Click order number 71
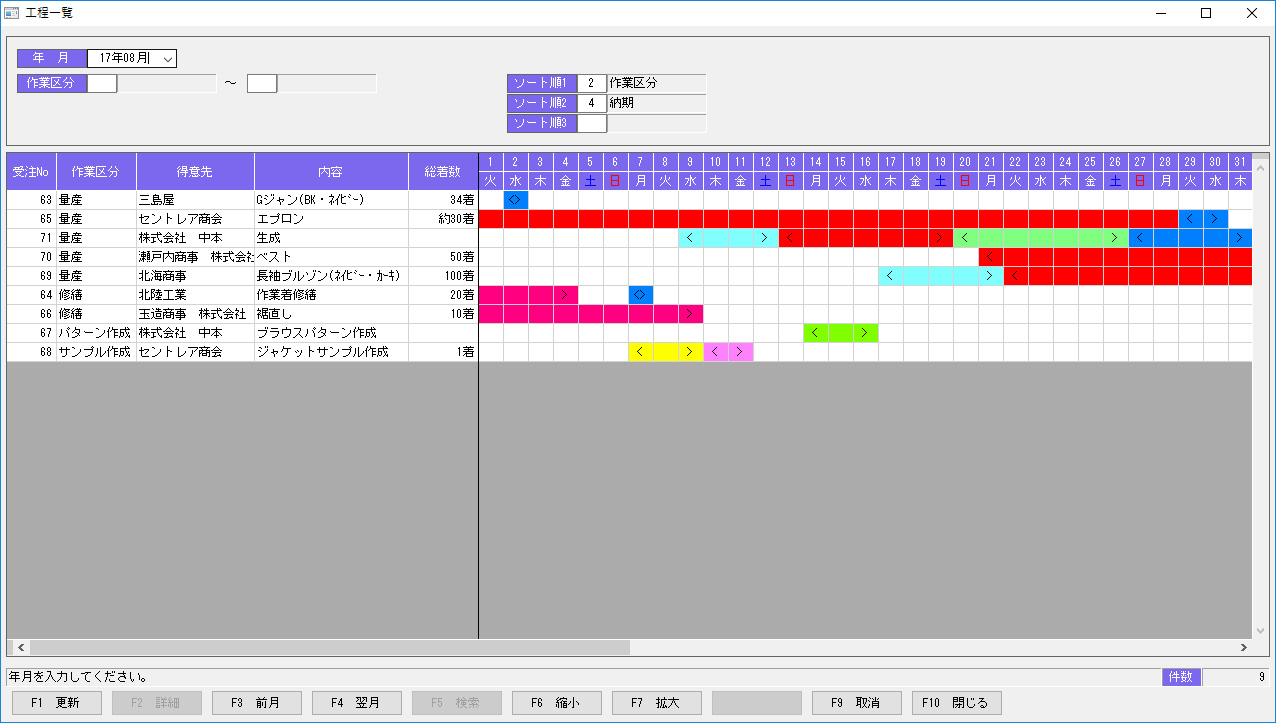This screenshot has height=723, width=1276. coord(31,238)
